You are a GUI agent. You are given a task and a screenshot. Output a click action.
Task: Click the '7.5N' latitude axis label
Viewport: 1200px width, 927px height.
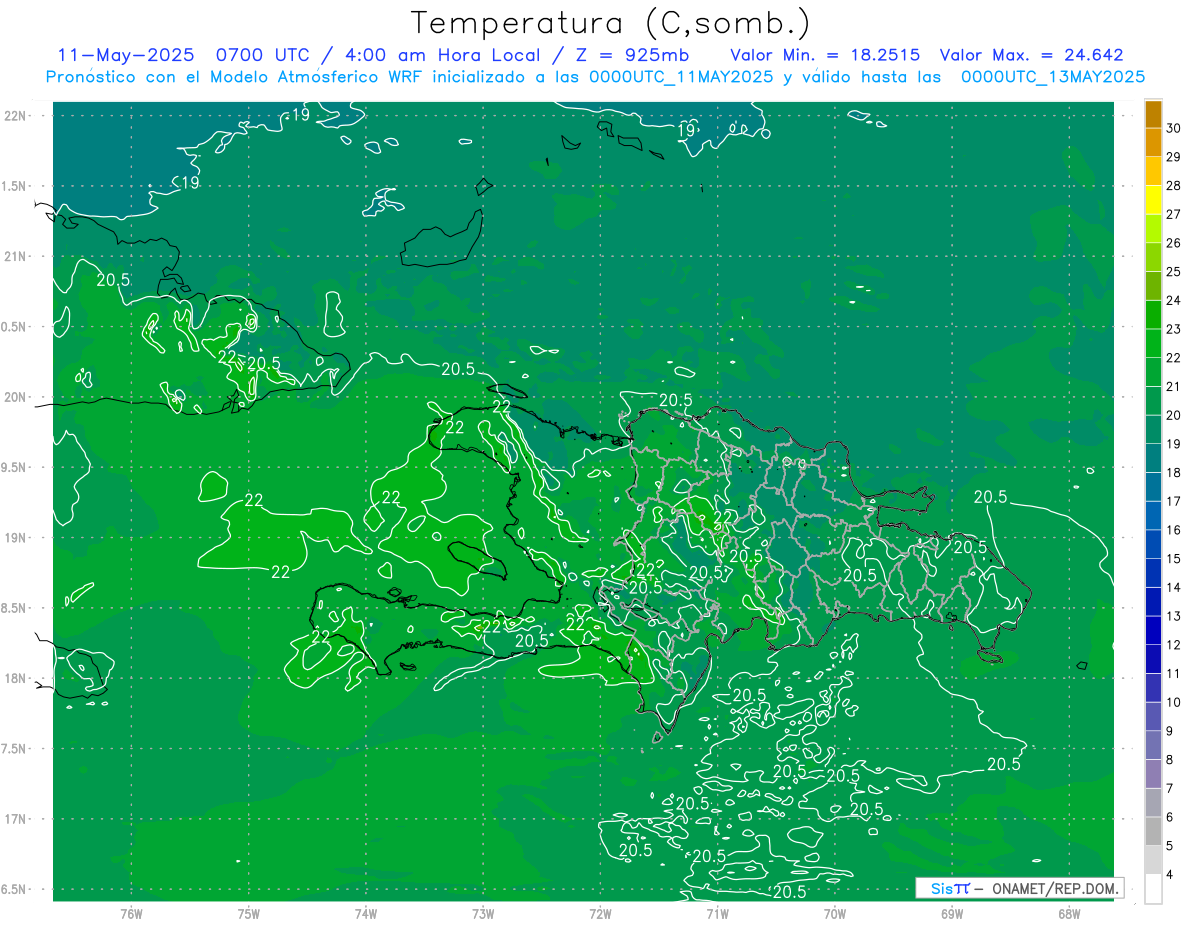click(x=14, y=750)
